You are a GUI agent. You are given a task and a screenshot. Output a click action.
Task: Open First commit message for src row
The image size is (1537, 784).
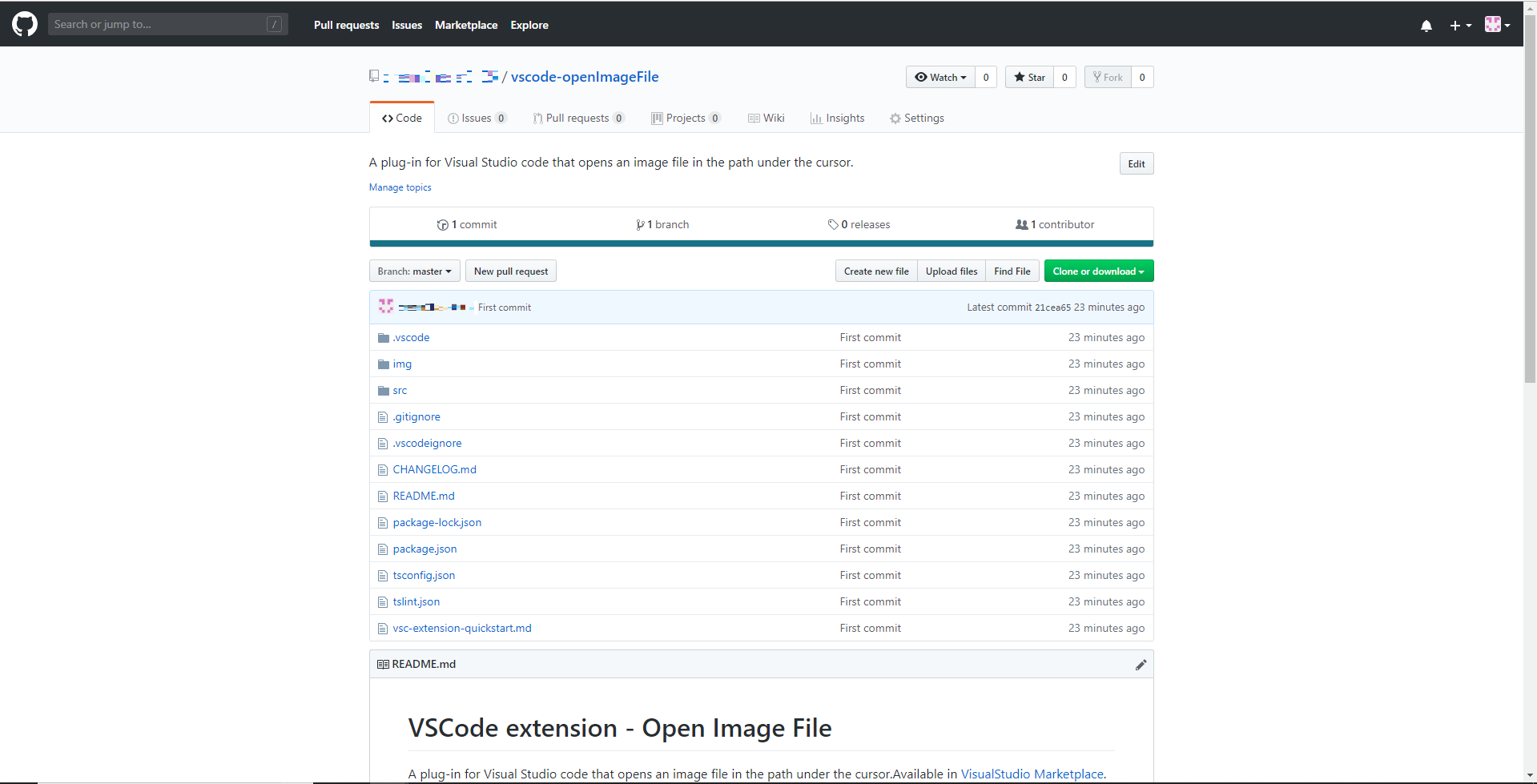click(871, 390)
